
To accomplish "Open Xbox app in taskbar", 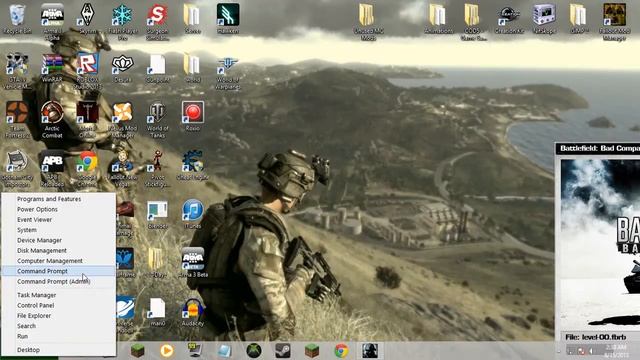I will (x=253, y=351).
